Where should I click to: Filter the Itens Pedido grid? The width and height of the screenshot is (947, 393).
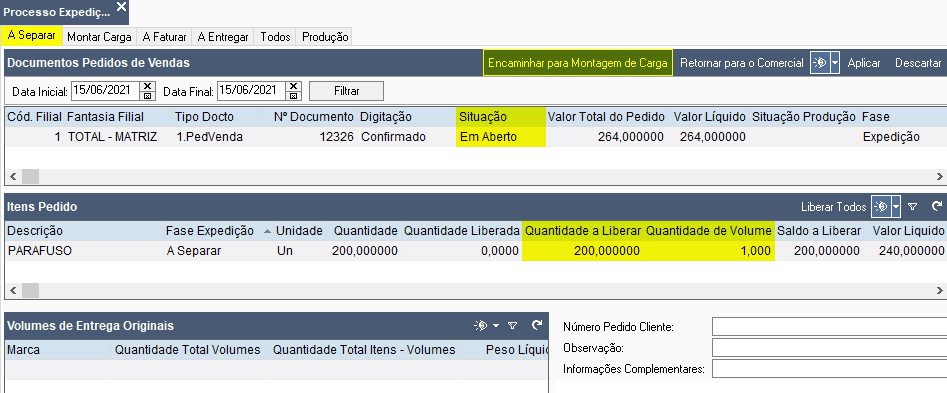(913, 207)
